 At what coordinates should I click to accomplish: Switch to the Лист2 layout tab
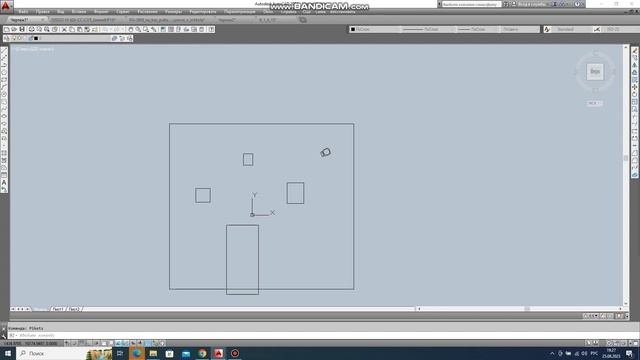[74, 309]
